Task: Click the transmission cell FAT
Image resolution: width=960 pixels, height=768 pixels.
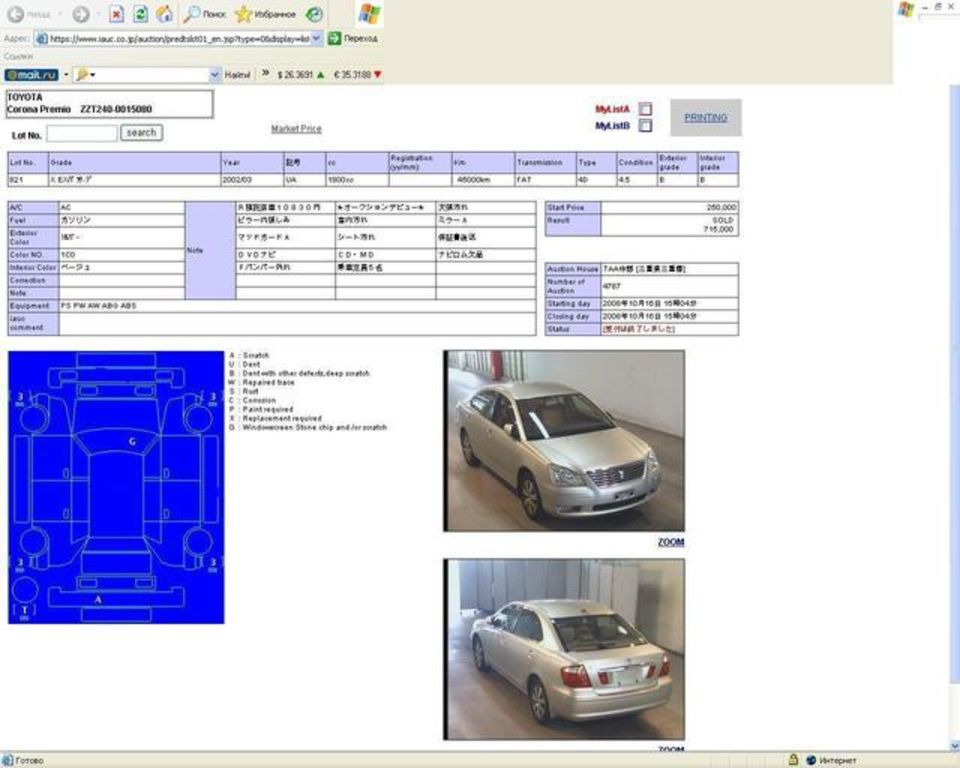Action: [546, 180]
